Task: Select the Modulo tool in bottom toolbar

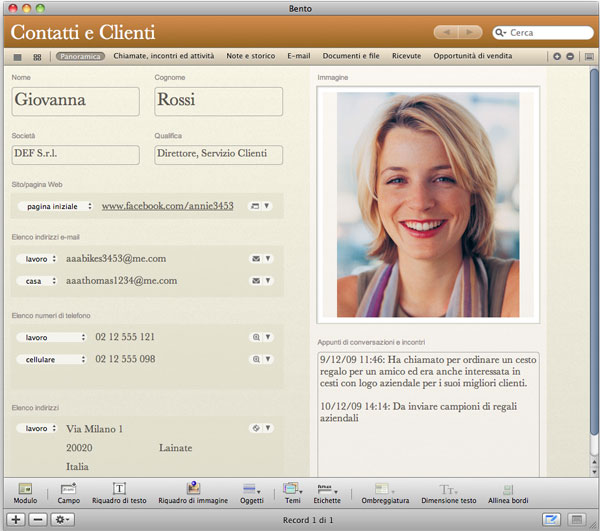Action: [25, 492]
